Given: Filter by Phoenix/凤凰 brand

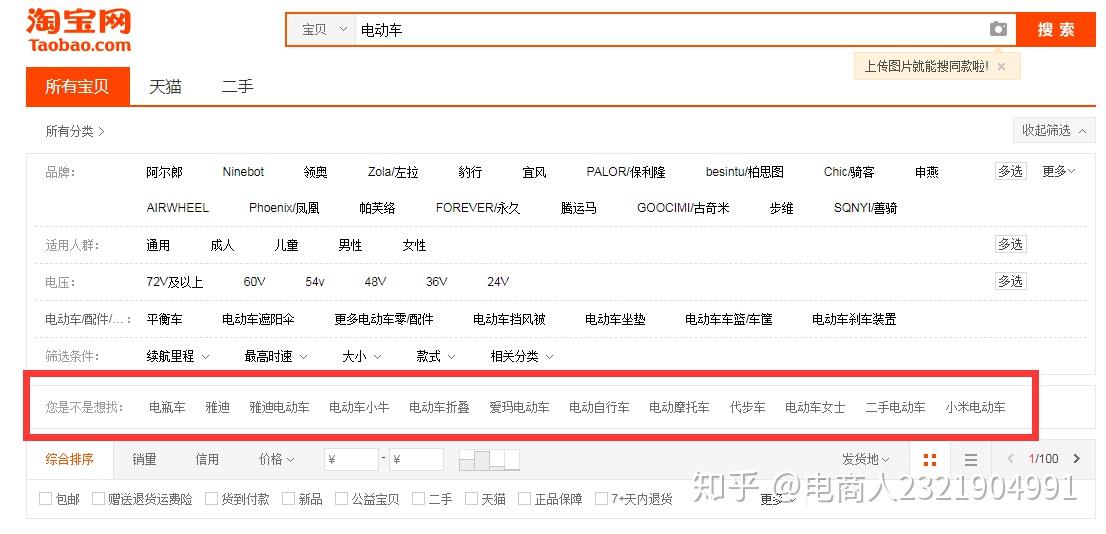Looking at the screenshot, I should click(284, 208).
